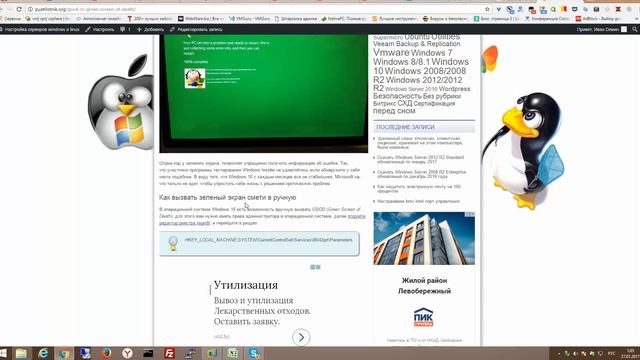Open recent post 'Скачать Windows Server 2008 R2 Enterprise'
The width and height of the screenshot is (640, 360).
coord(421,174)
